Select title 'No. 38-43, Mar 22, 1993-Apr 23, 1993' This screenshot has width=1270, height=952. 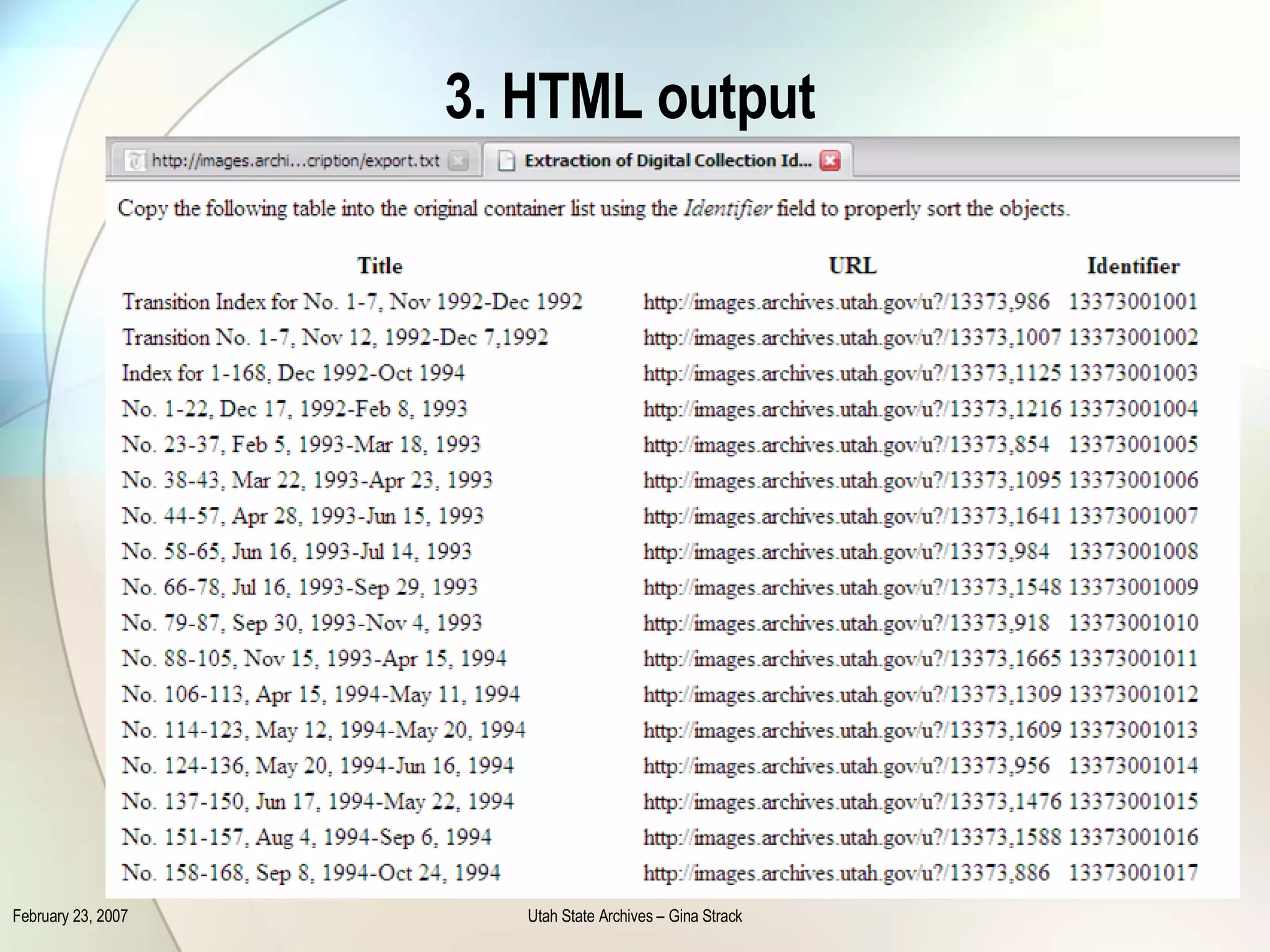(308, 480)
